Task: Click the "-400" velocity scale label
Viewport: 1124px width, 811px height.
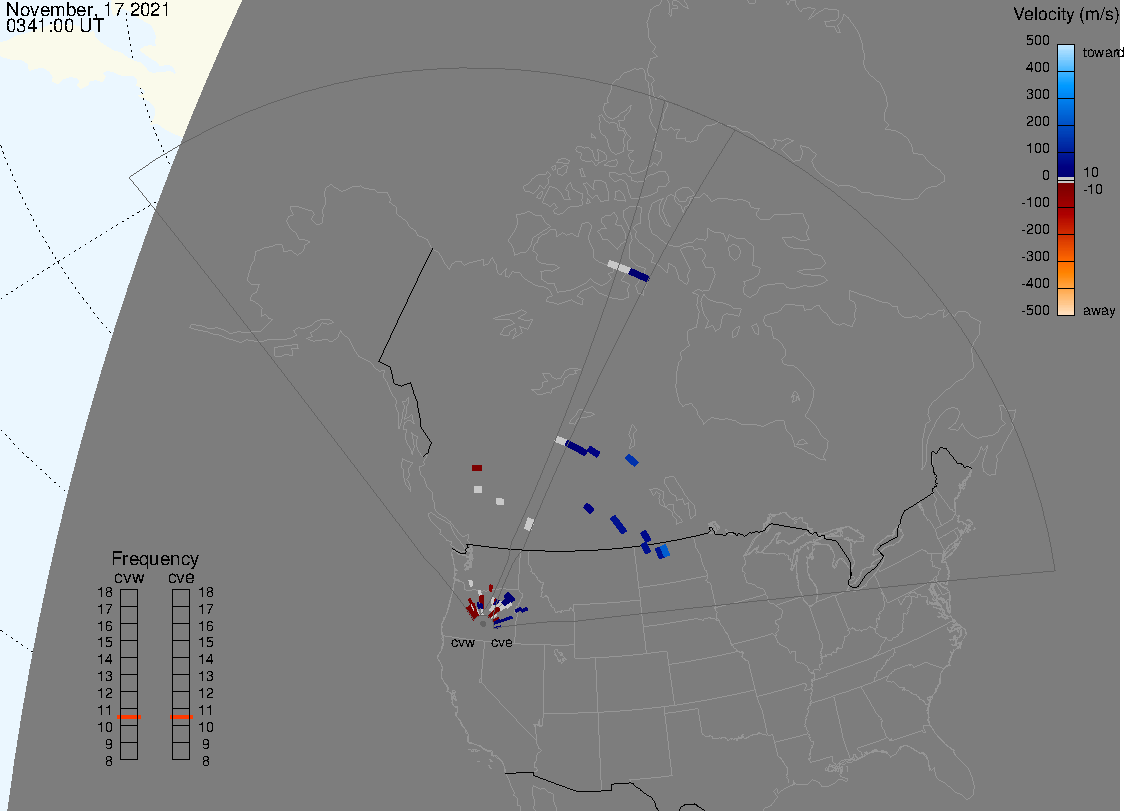Action: [x=1035, y=283]
